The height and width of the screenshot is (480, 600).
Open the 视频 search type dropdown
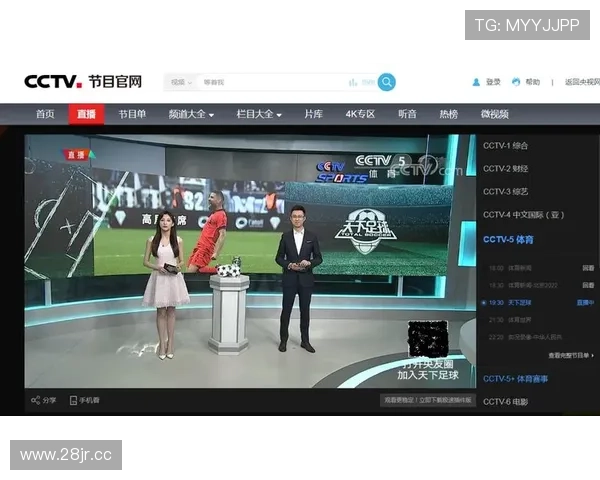(x=181, y=82)
